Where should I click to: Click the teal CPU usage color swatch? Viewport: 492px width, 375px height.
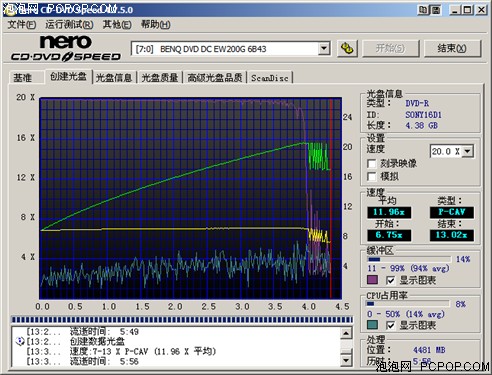tap(372, 325)
